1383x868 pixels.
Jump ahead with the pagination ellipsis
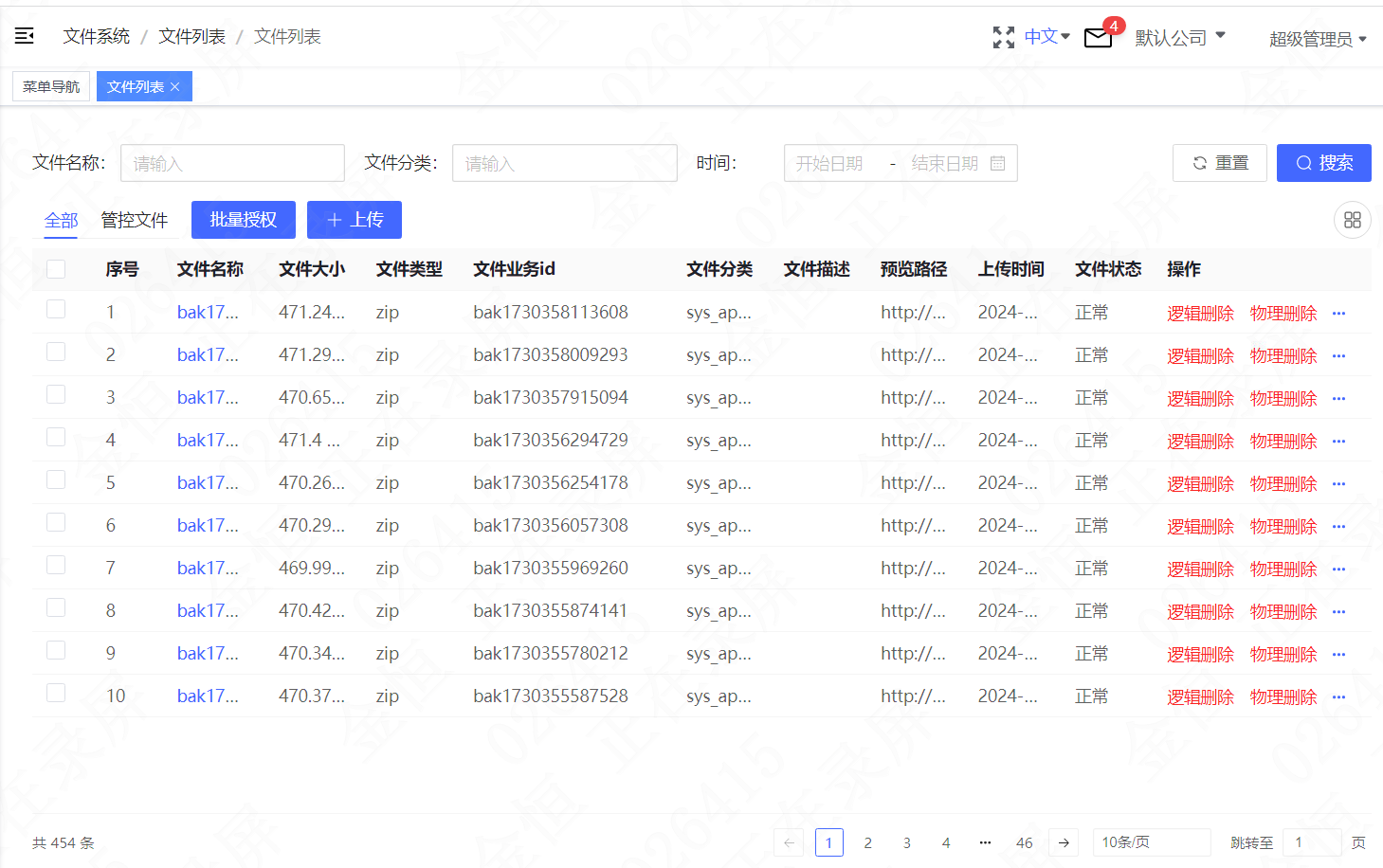pyautogui.click(x=985, y=842)
